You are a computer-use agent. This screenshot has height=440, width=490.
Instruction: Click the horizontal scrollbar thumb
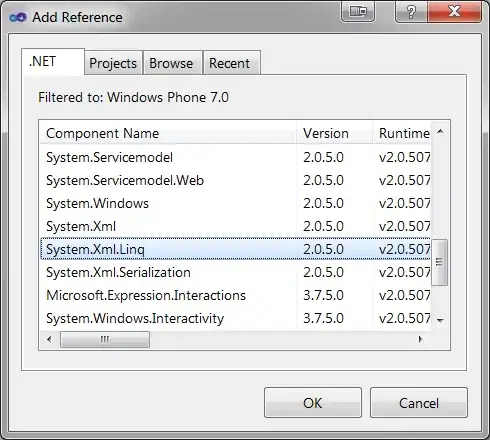[105, 339]
